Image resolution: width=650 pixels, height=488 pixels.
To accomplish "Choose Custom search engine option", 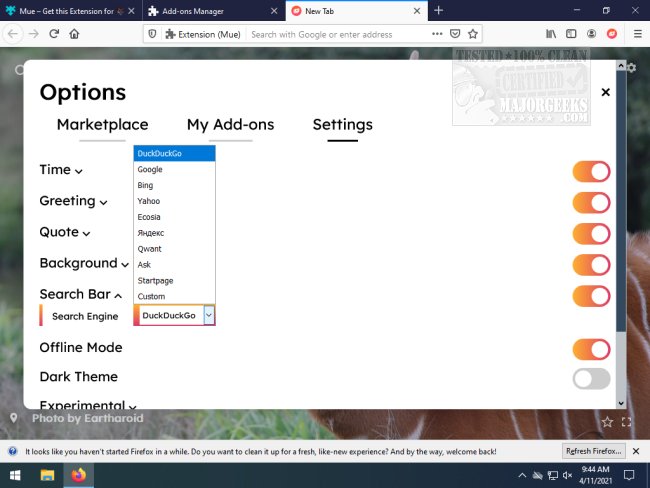I will point(174,296).
